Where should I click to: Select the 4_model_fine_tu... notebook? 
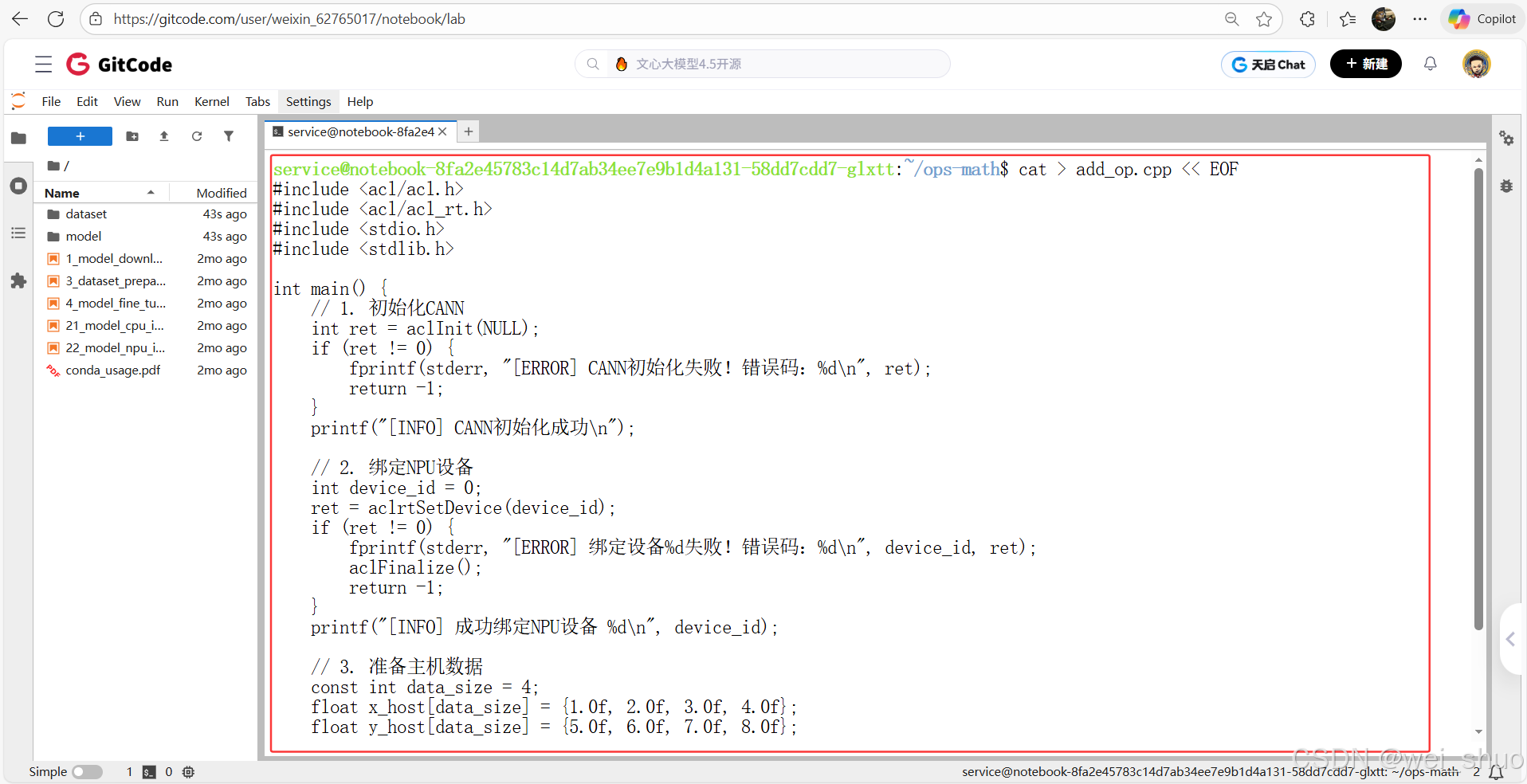click(147, 304)
